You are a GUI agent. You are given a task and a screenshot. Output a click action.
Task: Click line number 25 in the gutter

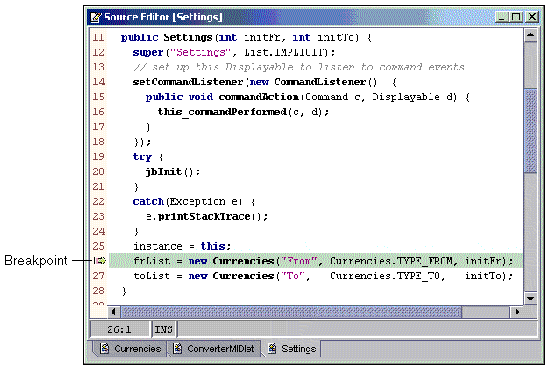coord(98,246)
